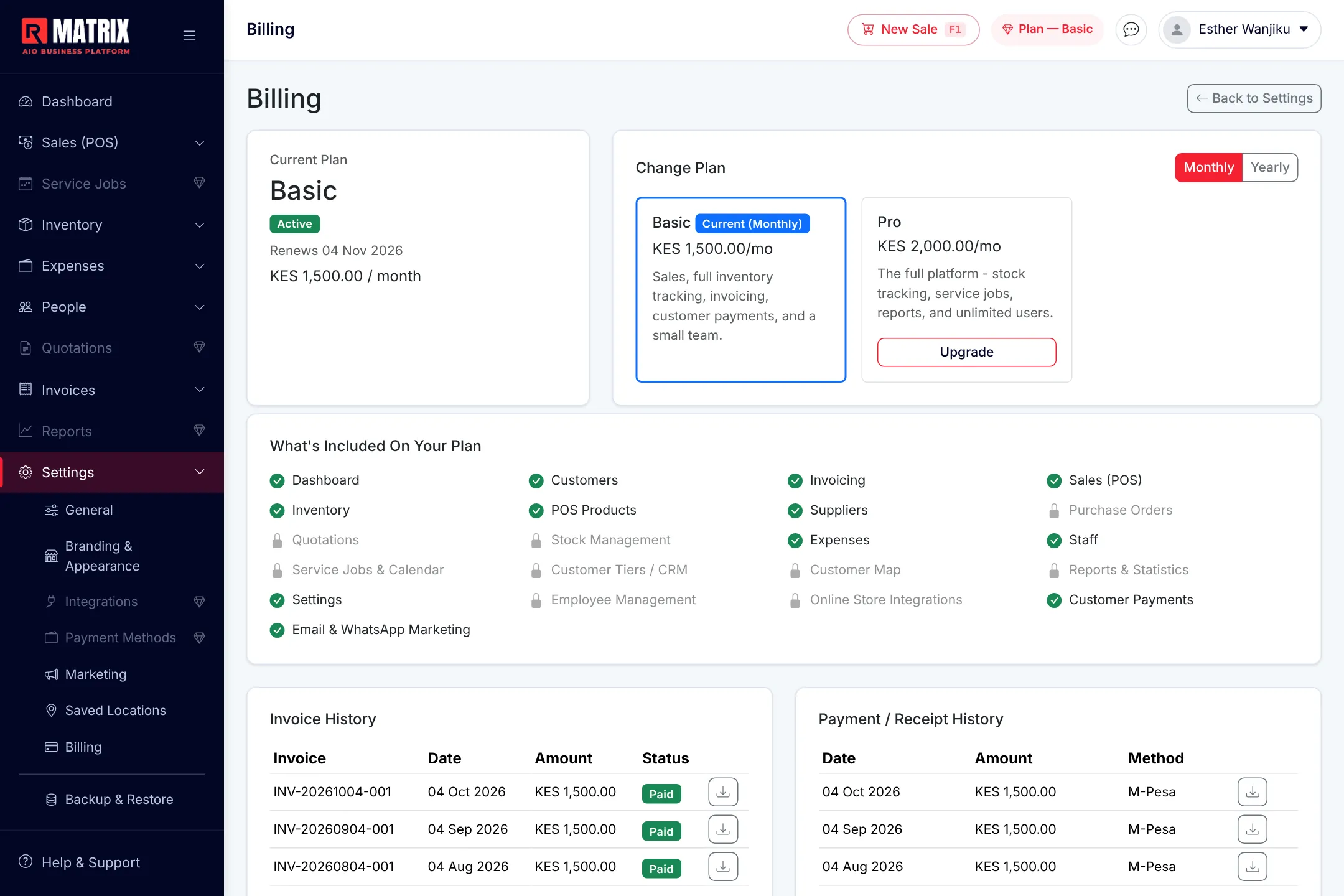The height and width of the screenshot is (896, 1344).
Task: Expand the Expenses menu
Action: pos(112,266)
